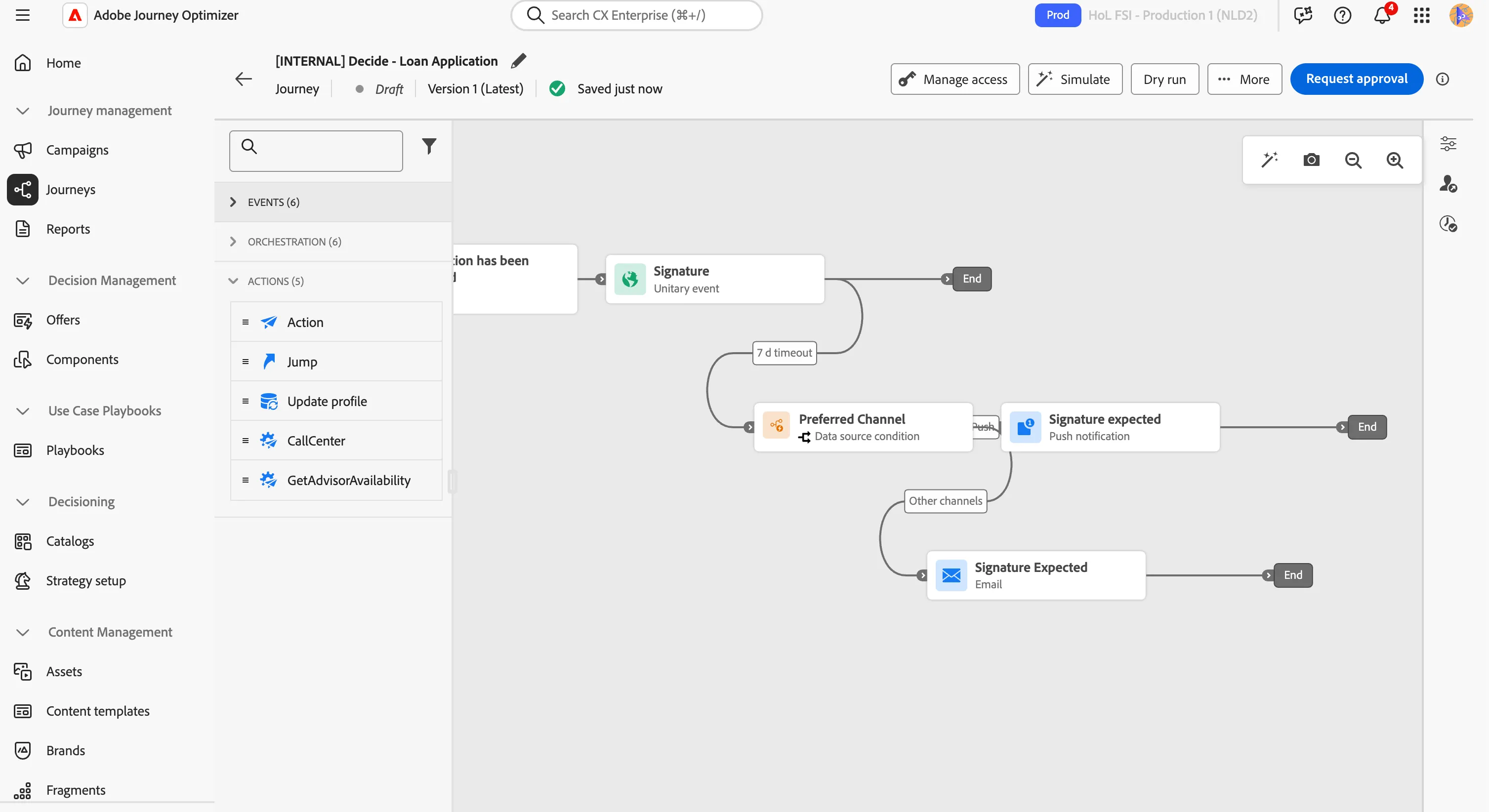
Task: Click the palette search field
Action: 316,151
